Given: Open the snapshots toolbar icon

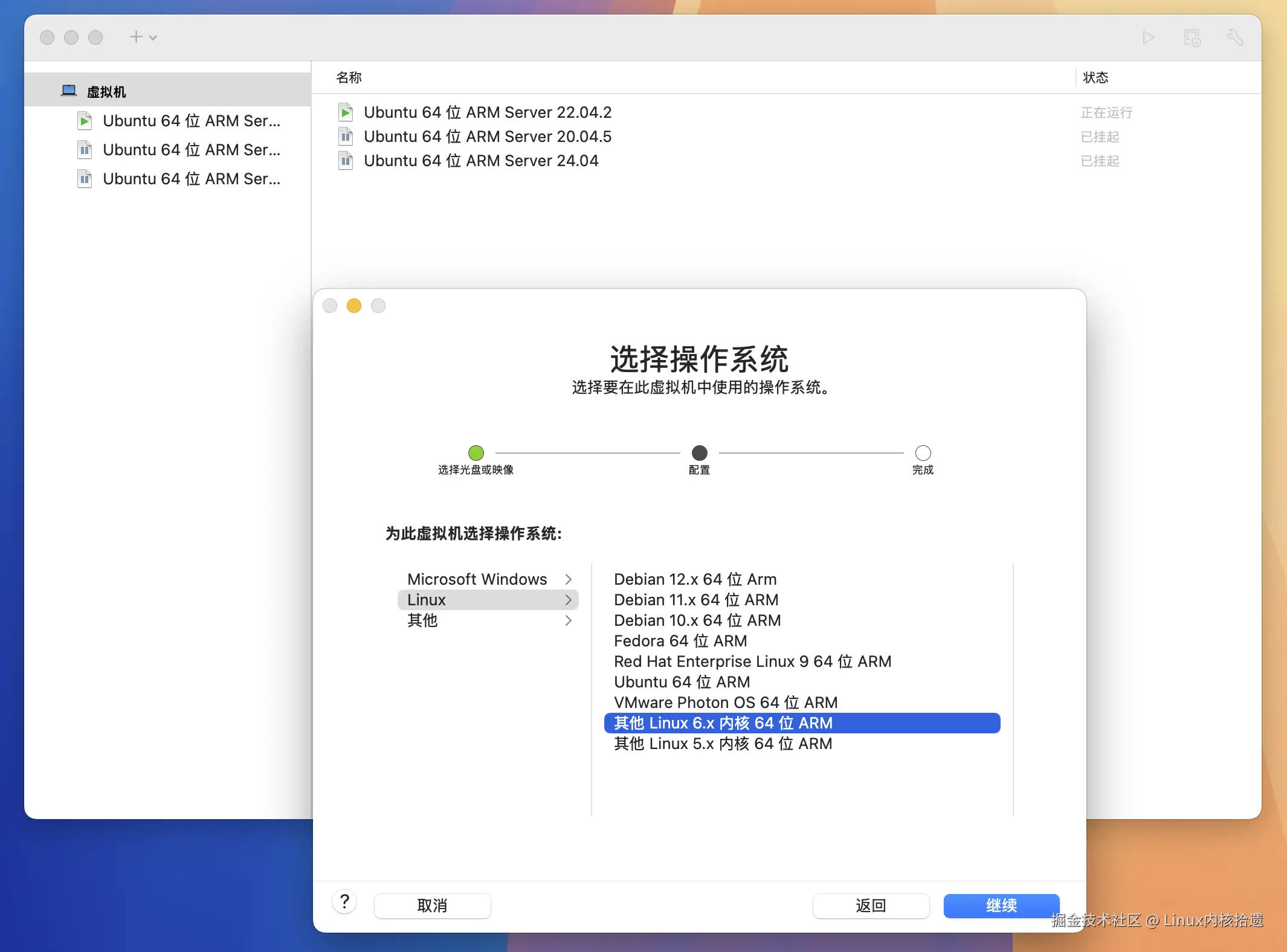Looking at the screenshot, I should pos(1192,38).
